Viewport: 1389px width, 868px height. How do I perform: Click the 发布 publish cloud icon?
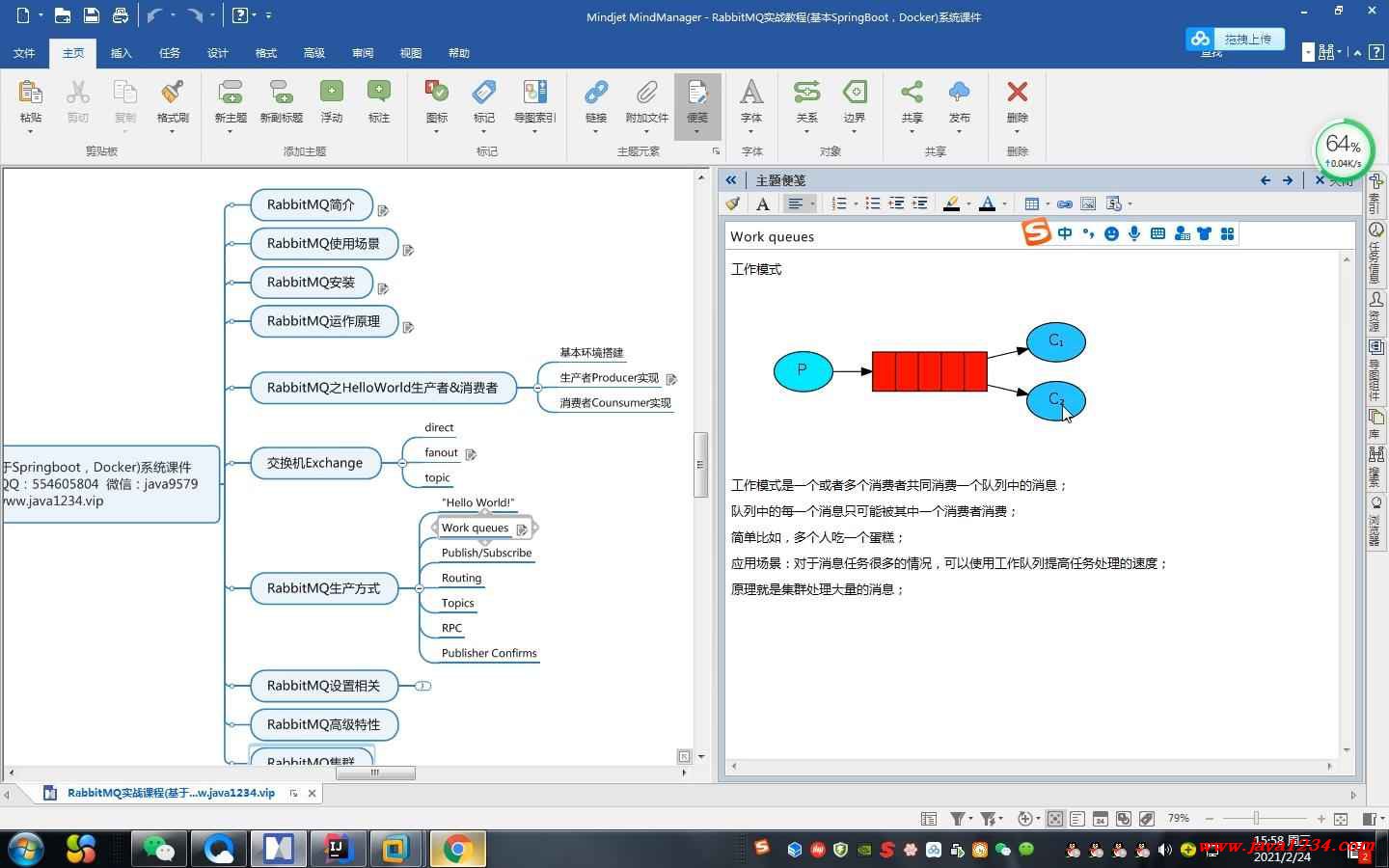(x=959, y=93)
